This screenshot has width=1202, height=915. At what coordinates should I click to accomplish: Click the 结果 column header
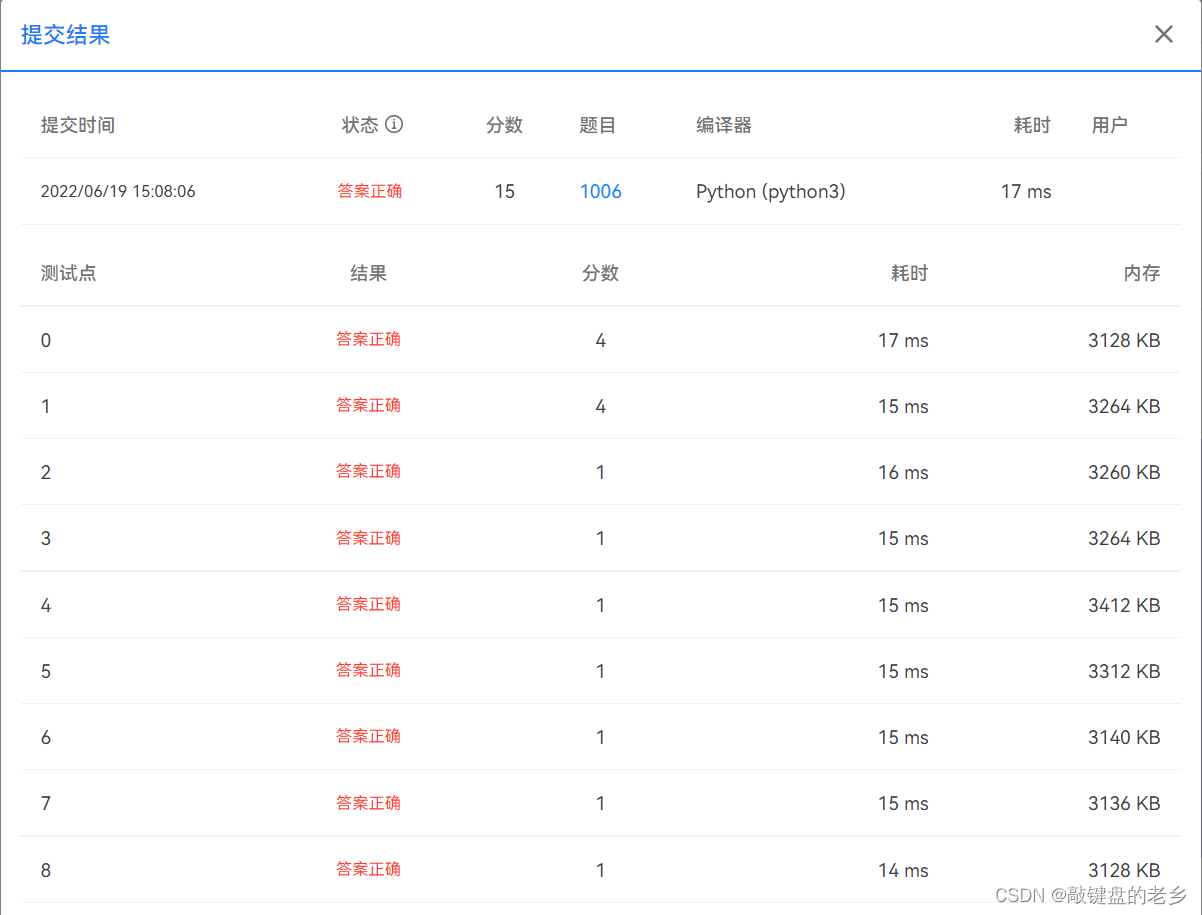click(x=368, y=273)
